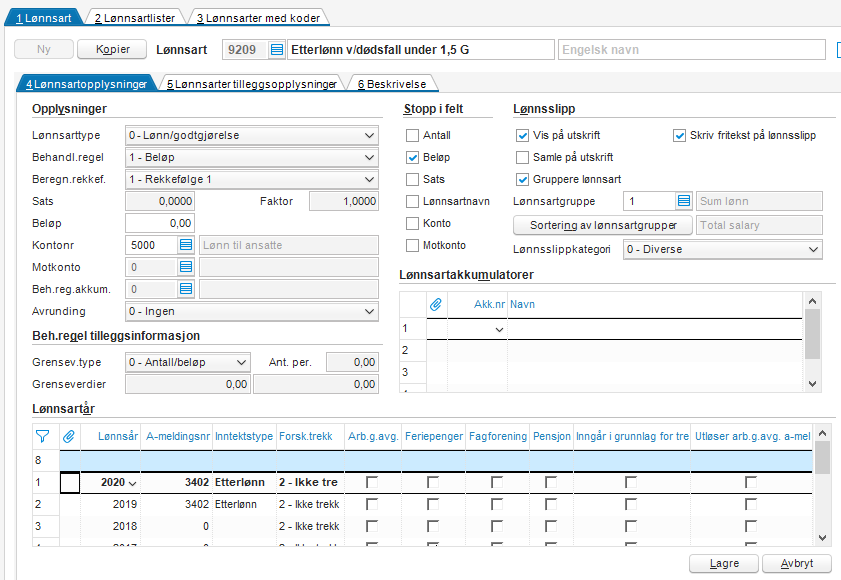
Task: Open account lookup icon for Kontonr 5000
Action: click(186, 245)
